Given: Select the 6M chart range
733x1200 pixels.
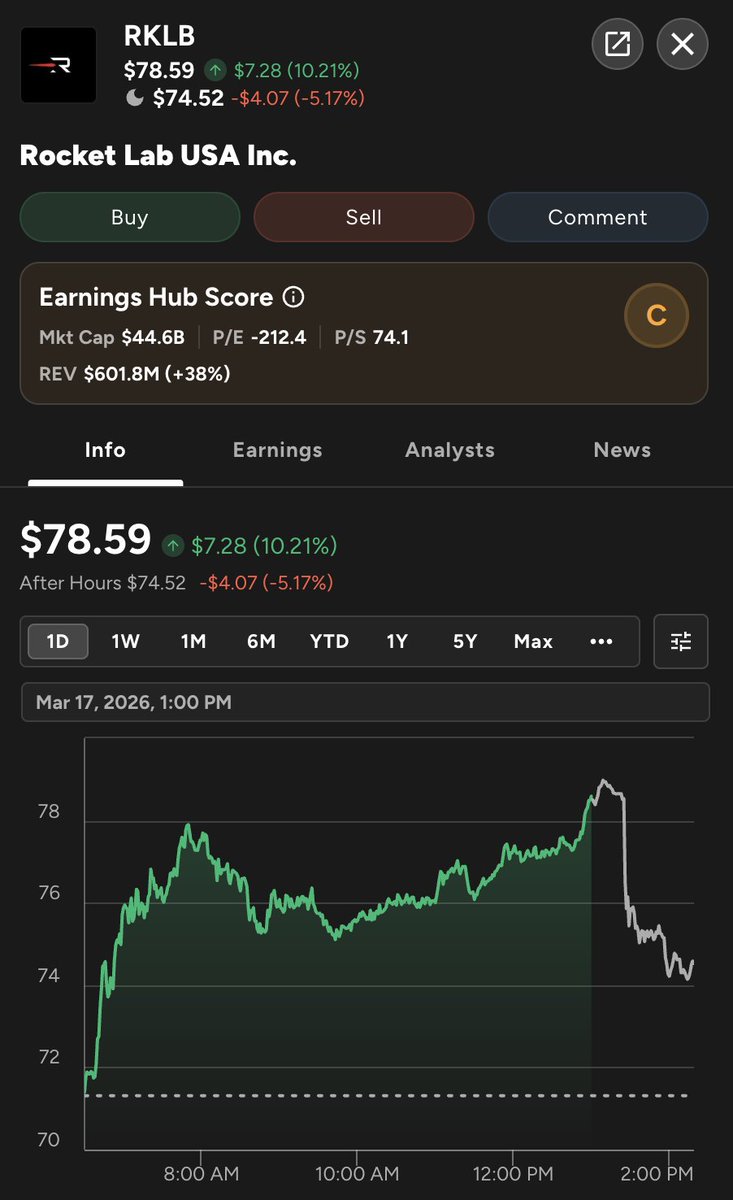Looking at the screenshot, I should point(261,641).
